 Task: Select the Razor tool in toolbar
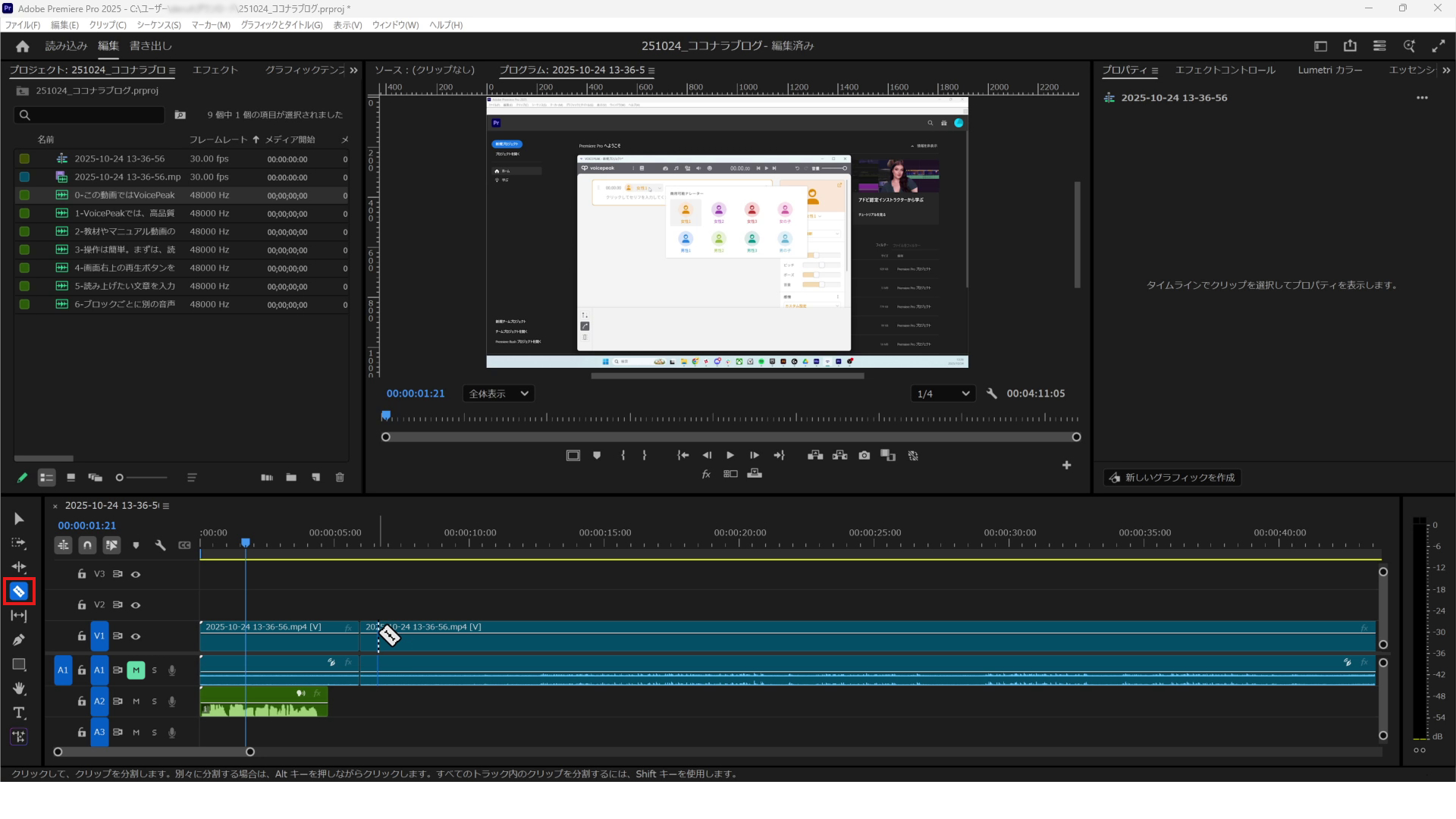click(x=19, y=591)
